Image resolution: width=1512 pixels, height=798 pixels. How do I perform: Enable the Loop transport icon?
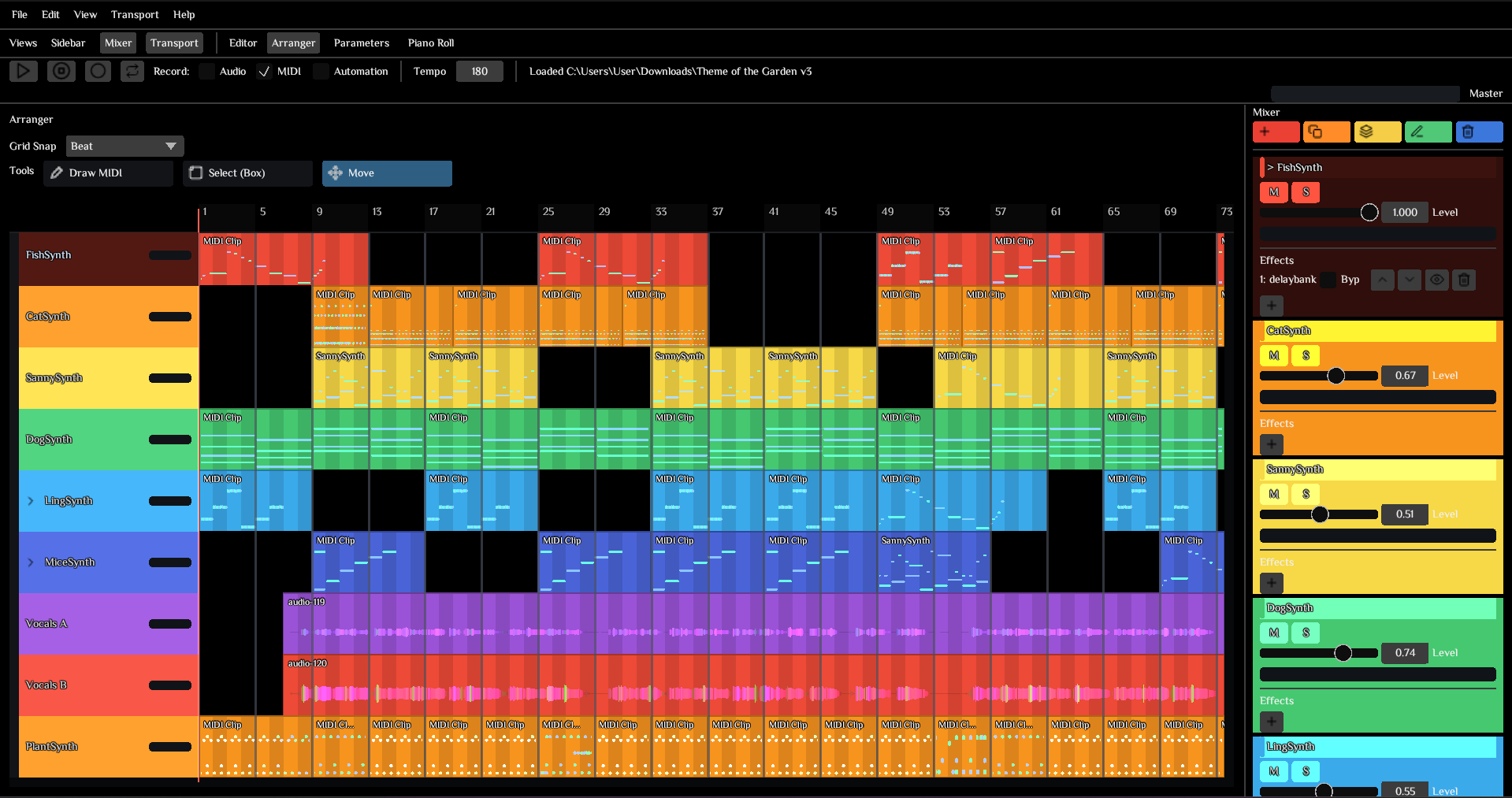point(132,71)
